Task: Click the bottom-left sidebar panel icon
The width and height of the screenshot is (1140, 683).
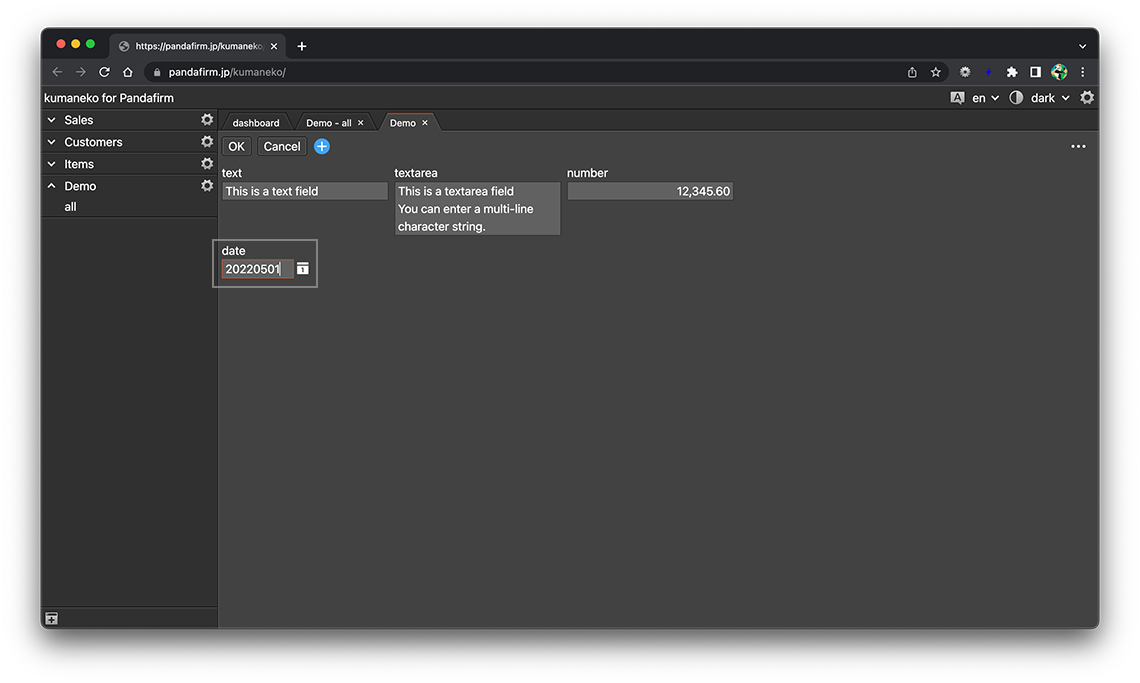Action: pos(52,619)
